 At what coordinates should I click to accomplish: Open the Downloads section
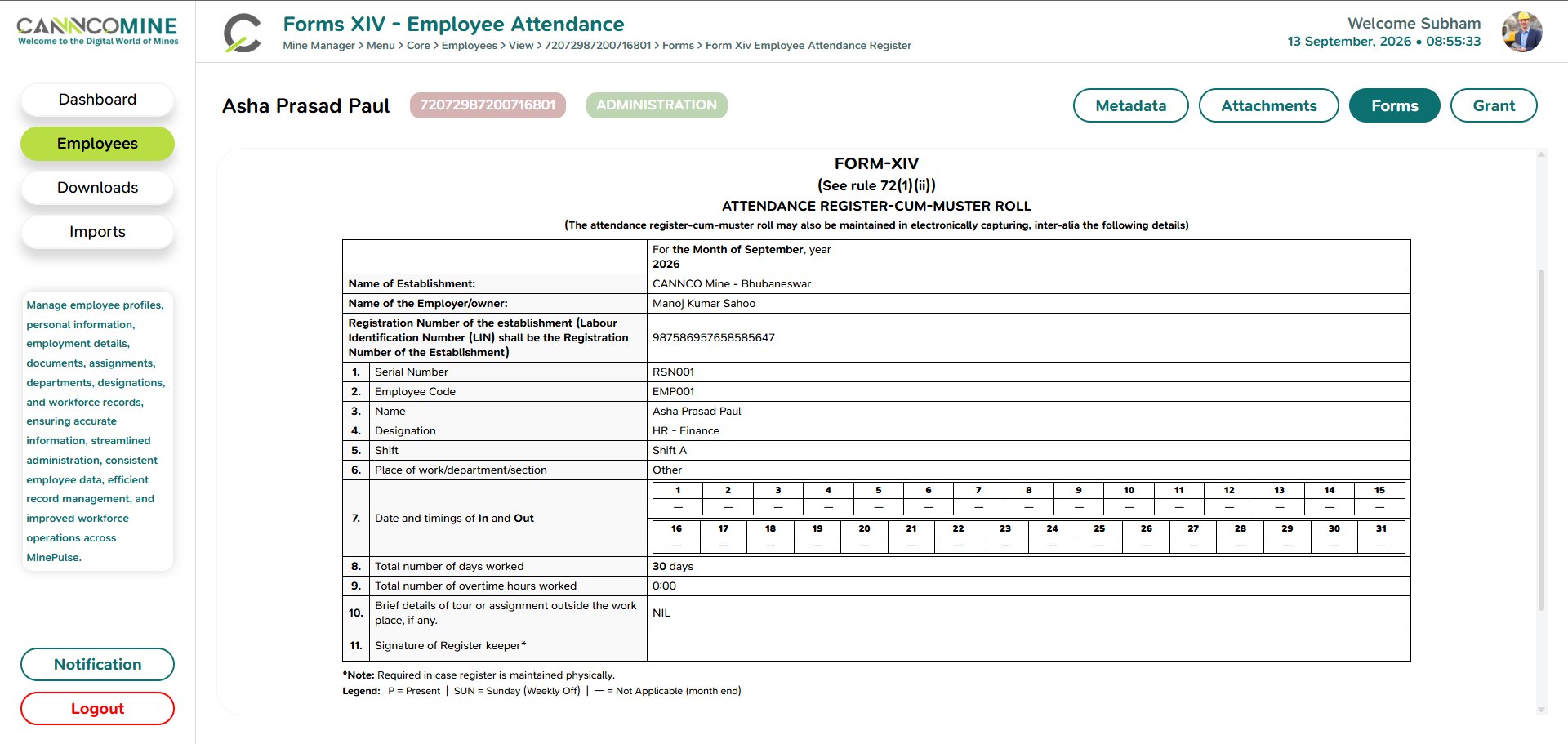[97, 188]
